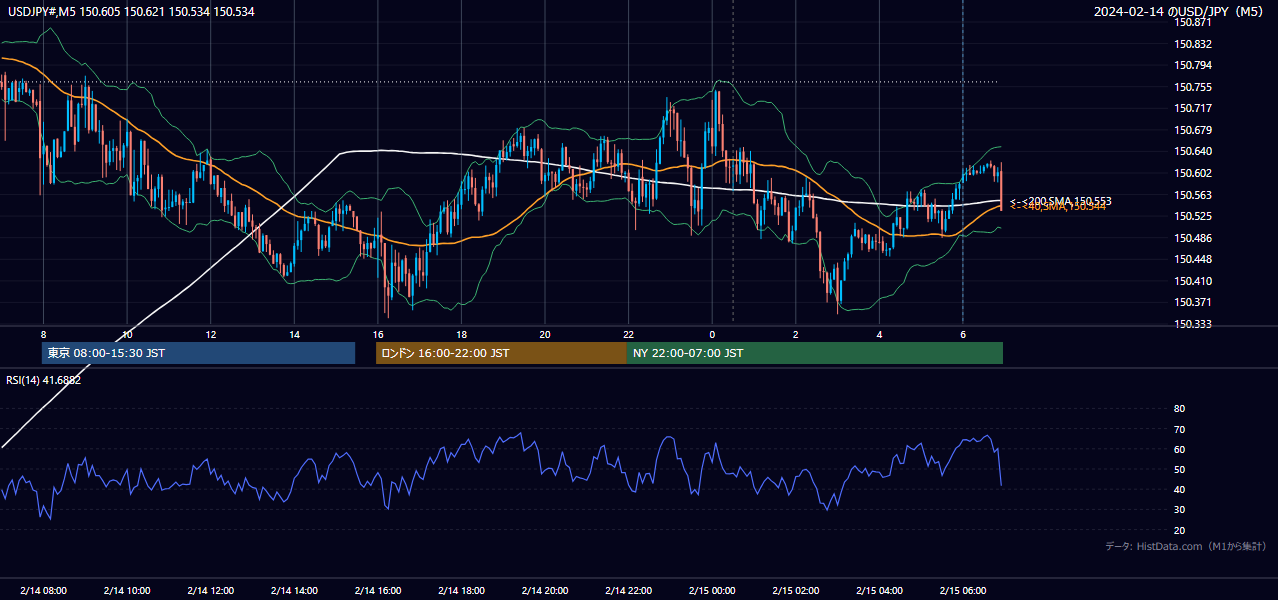Select the NY 22:00-07:00 JST session bar
This screenshot has width=1278, height=600.
(815, 353)
